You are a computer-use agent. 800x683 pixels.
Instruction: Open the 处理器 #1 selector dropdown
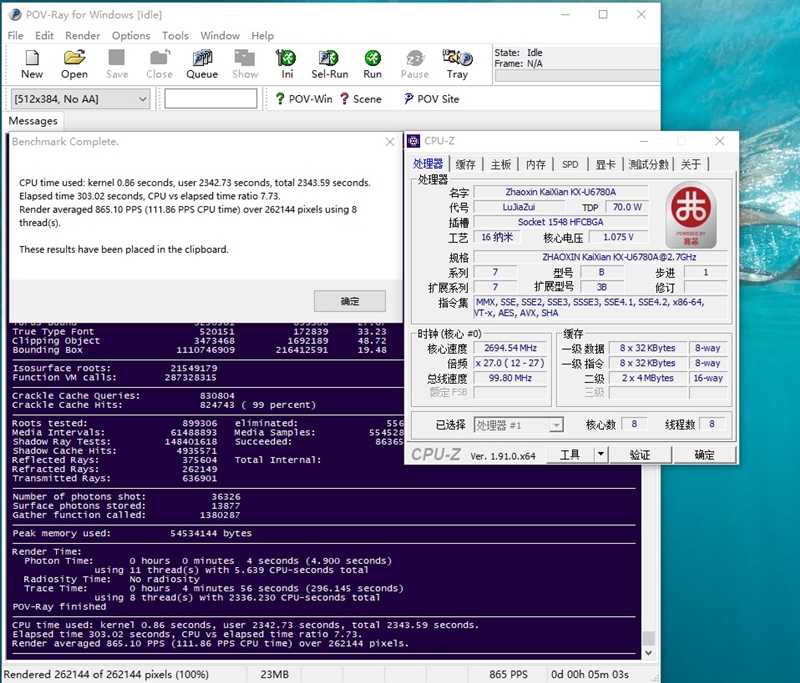click(556, 425)
